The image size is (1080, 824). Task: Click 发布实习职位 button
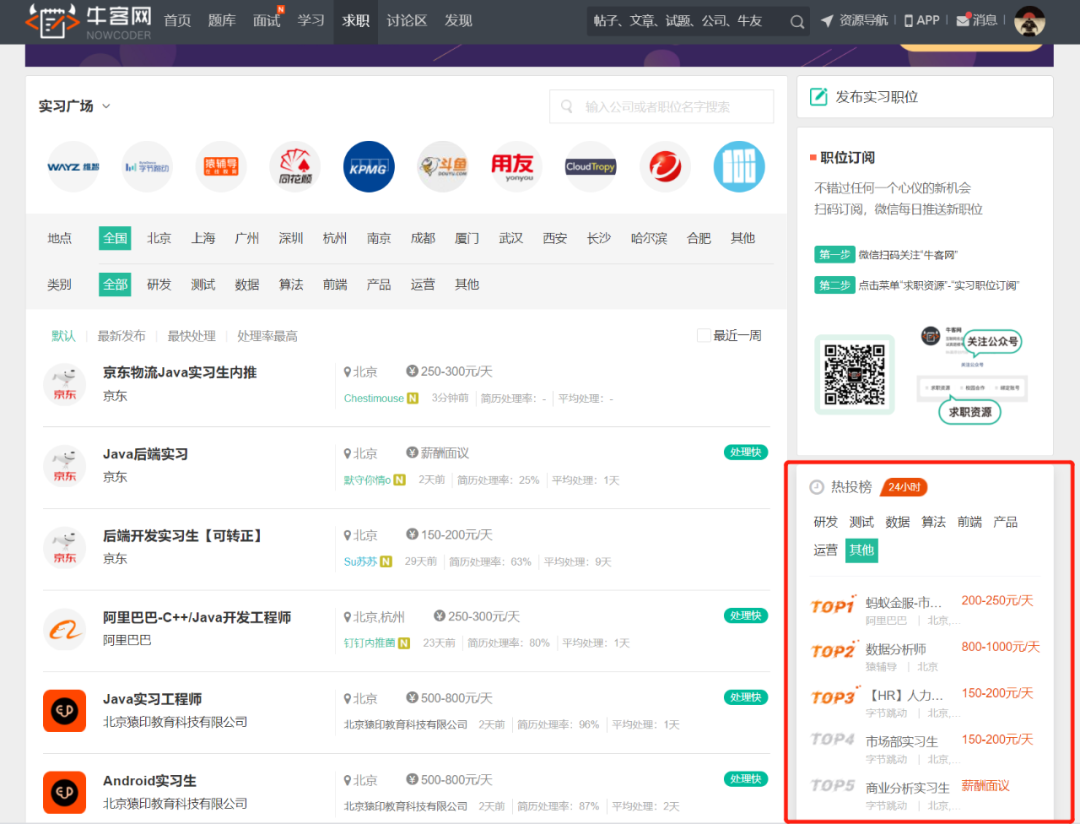(925, 97)
